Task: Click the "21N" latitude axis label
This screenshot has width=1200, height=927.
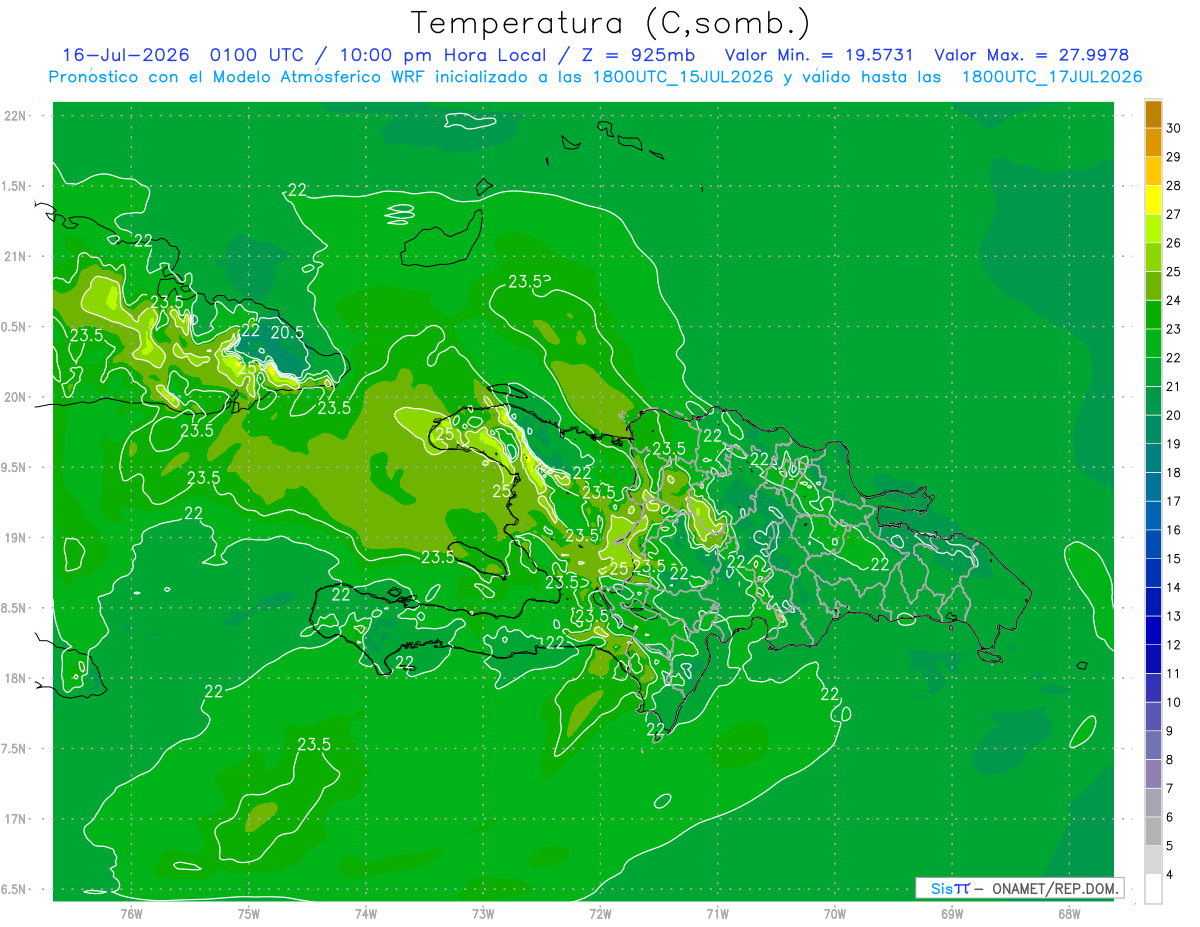Action: (16, 256)
